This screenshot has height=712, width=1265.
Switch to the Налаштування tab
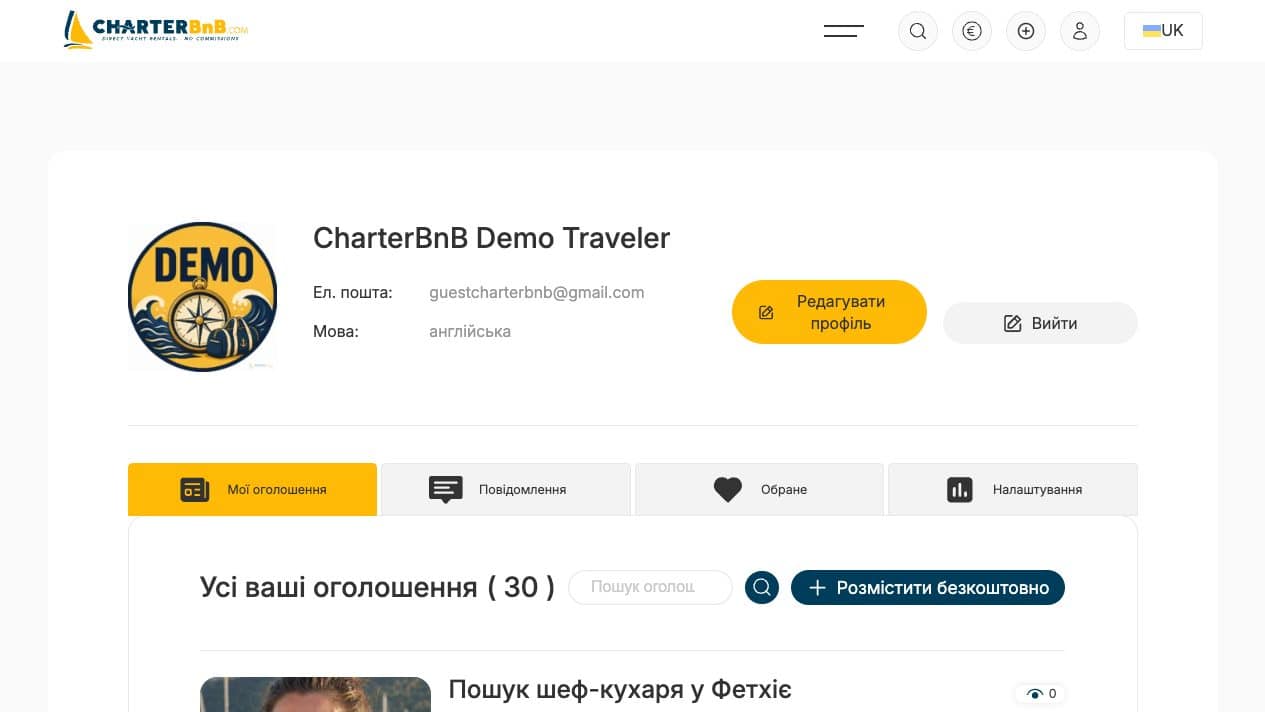pyautogui.click(x=1013, y=489)
